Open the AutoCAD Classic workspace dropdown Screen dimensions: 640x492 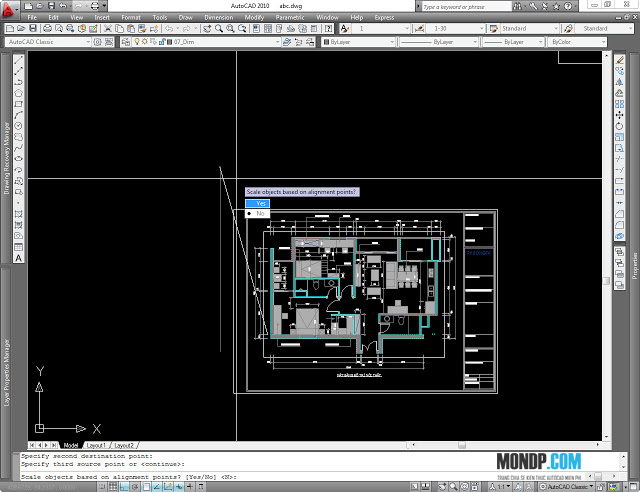coord(48,42)
